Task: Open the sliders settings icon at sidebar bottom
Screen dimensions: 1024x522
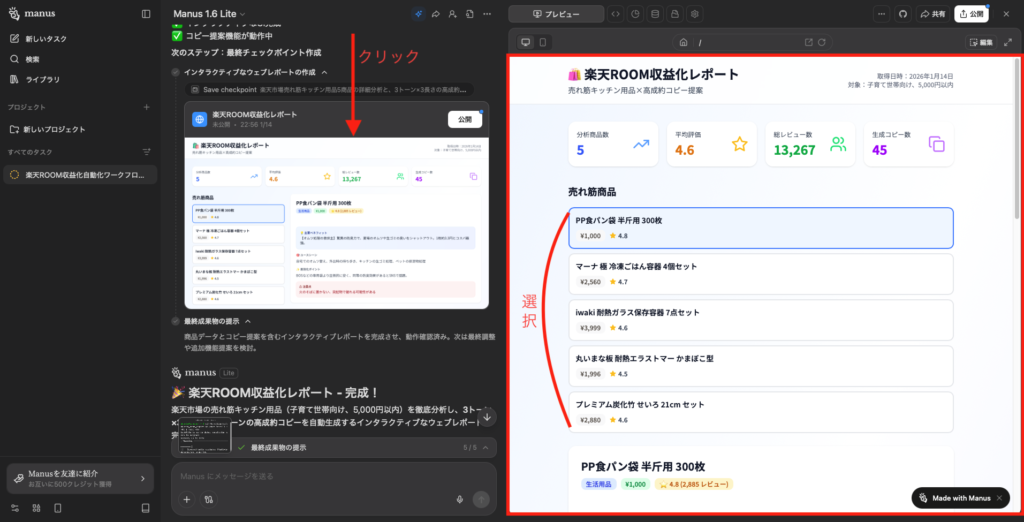Action: pyautogui.click(x=16, y=508)
